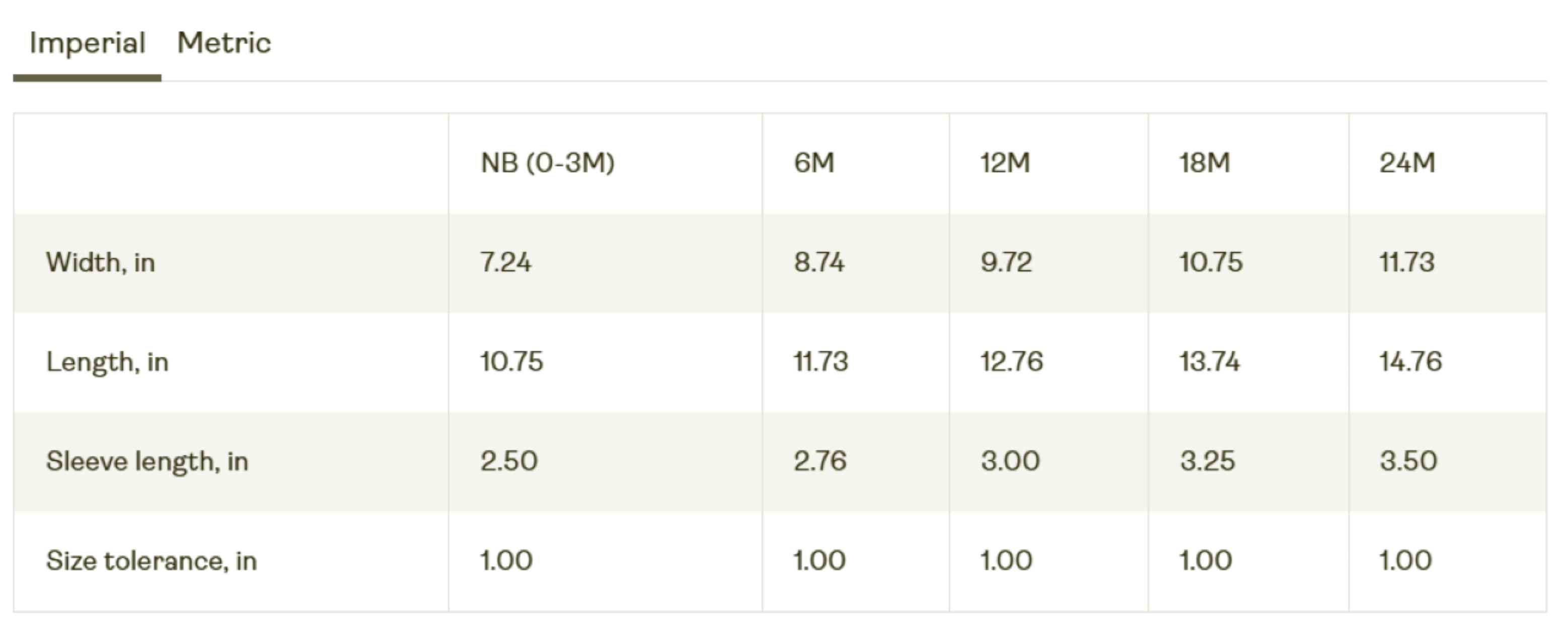Click the 2.50 sleeve length value
The width and height of the screenshot is (1568, 644).
click(x=509, y=461)
